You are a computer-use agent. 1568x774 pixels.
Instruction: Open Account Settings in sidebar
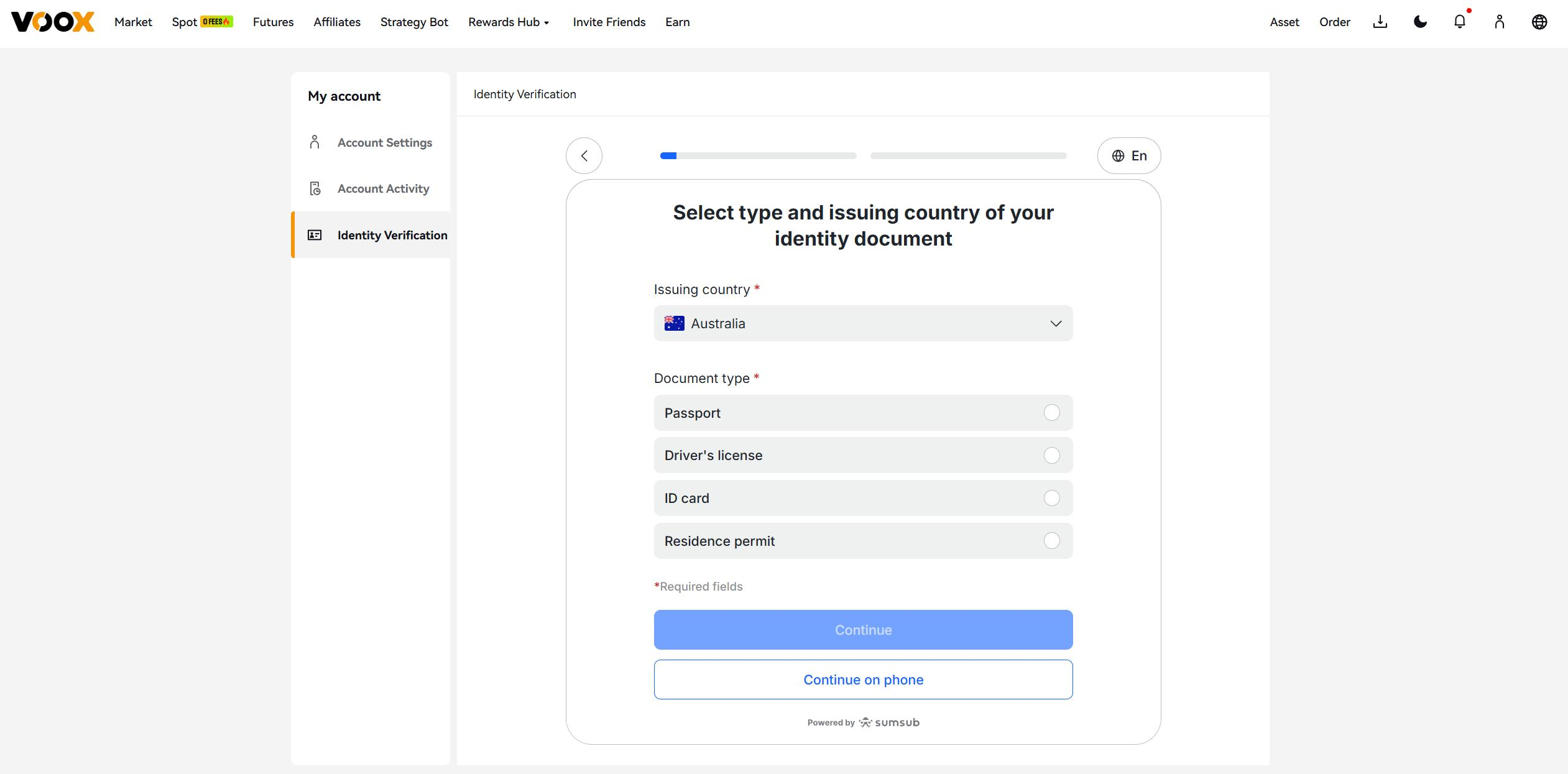[x=371, y=142]
